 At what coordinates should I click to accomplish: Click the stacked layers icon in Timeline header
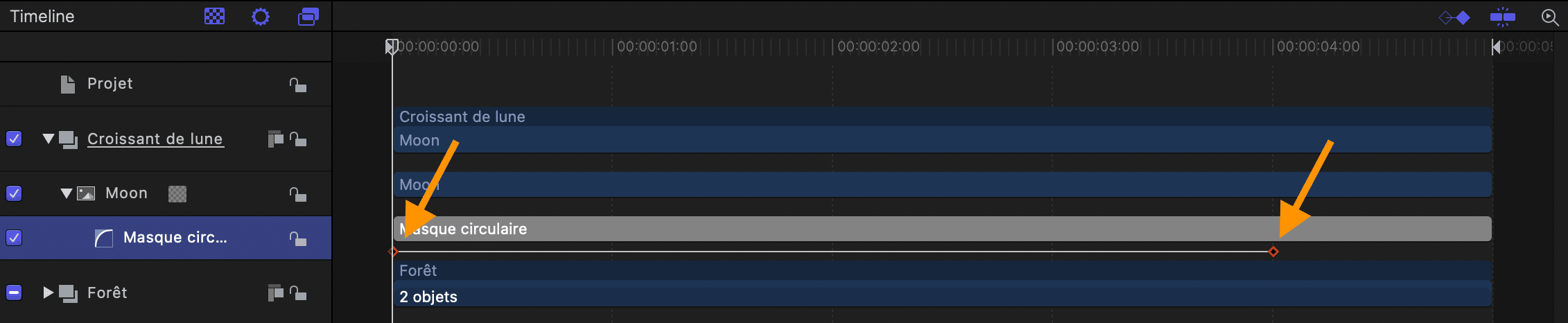pos(308,16)
